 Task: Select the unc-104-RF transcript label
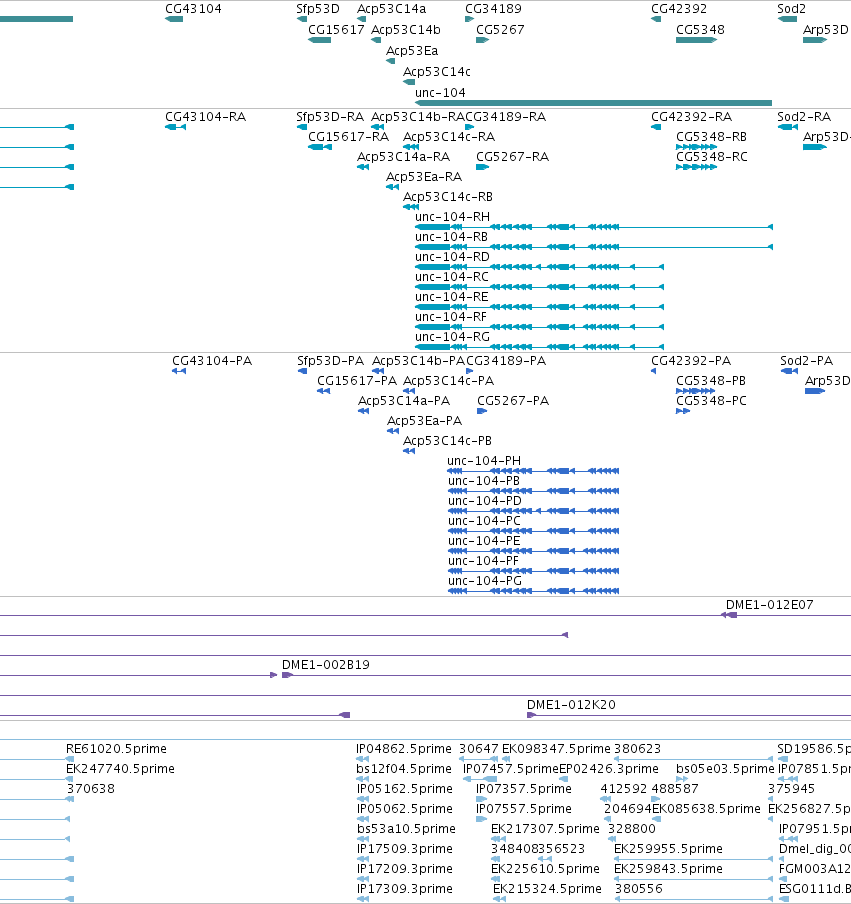coord(451,317)
